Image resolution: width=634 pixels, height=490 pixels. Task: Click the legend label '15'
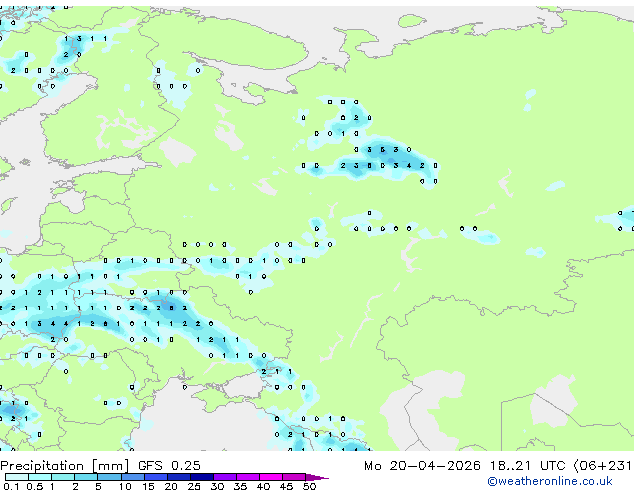(x=148, y=486)
